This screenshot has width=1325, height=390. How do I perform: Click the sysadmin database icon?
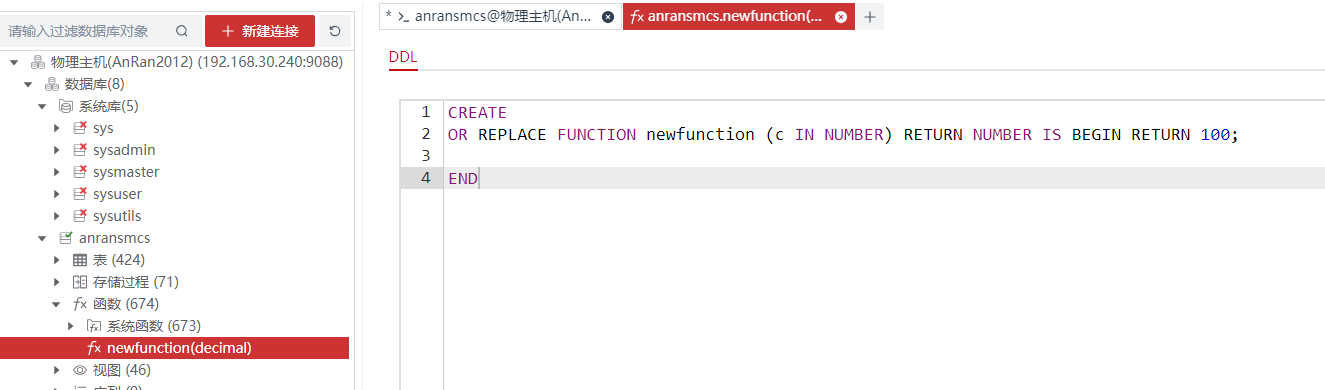point(80,150)
